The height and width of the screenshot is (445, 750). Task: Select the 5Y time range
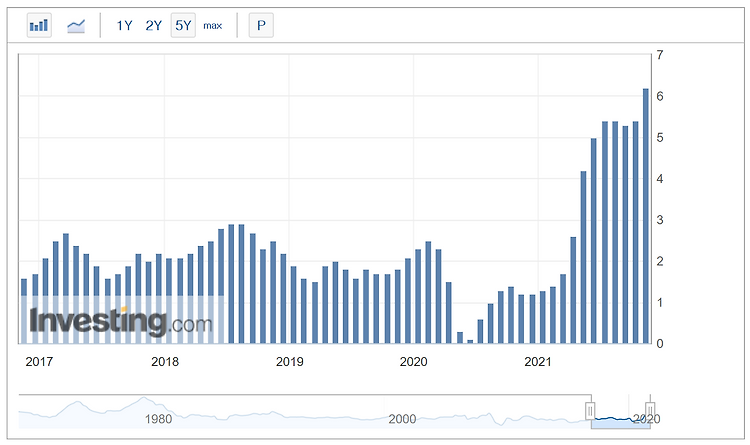(183, 25)
